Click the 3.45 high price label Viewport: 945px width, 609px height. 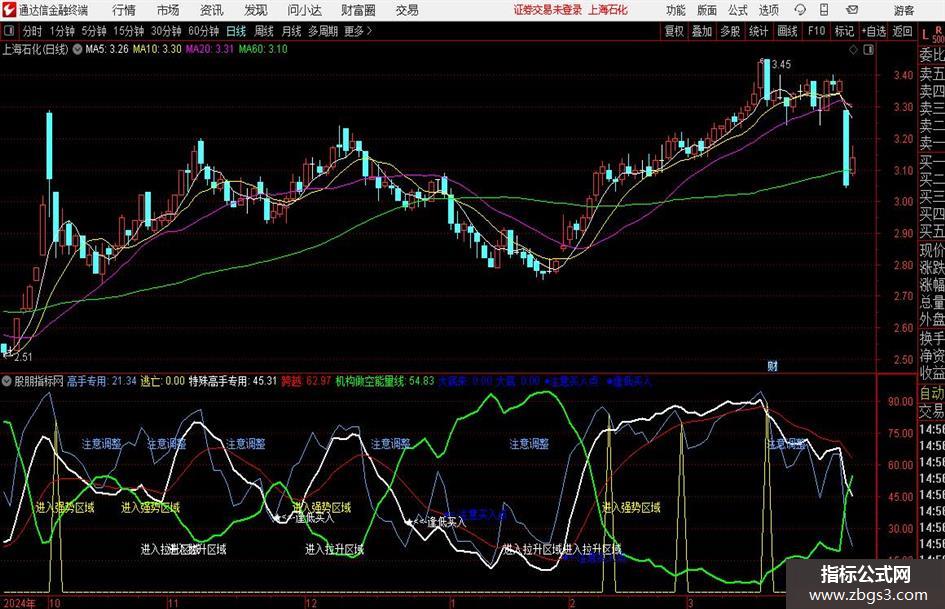pos(781,65)
